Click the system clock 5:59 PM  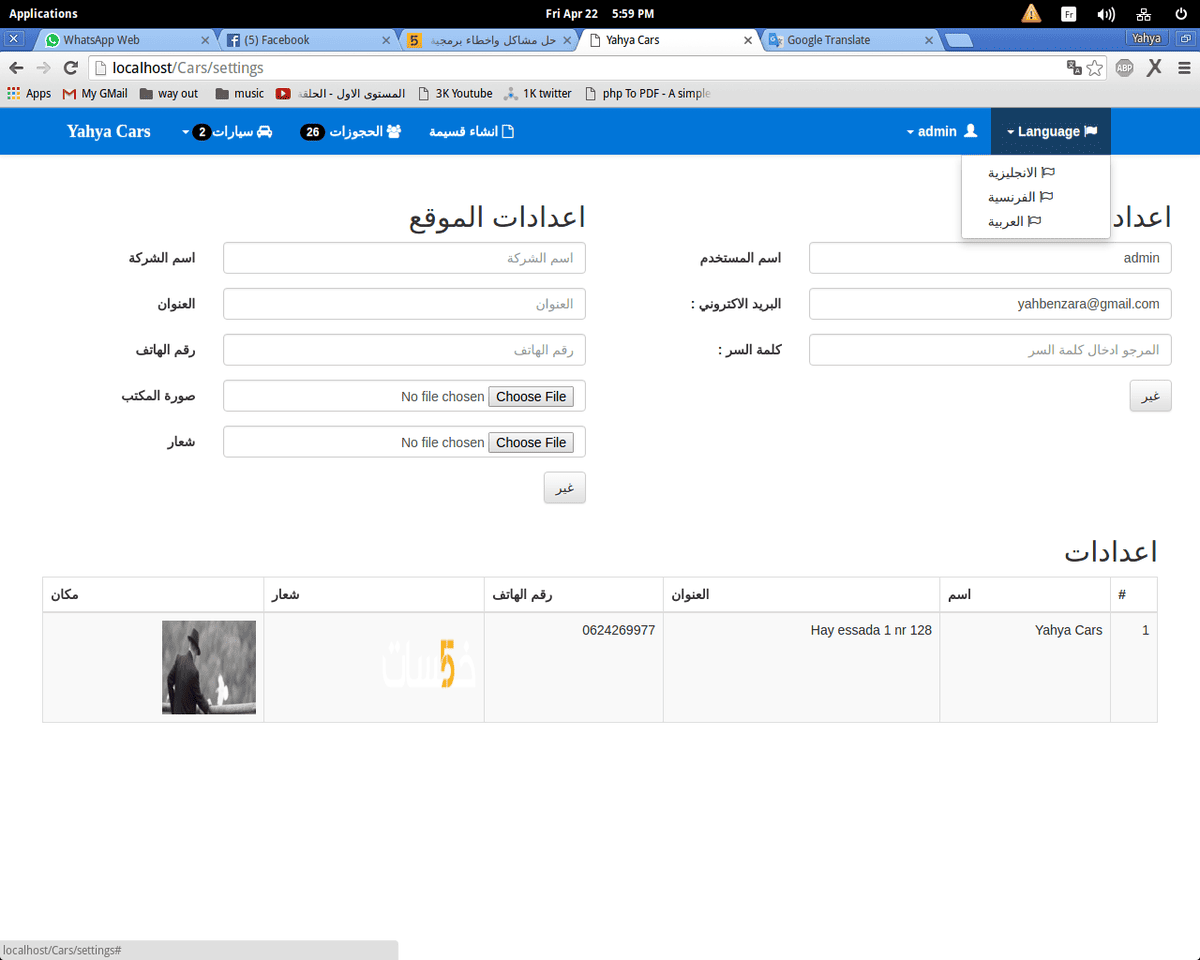pyautogui.click(x=632, y=13)
